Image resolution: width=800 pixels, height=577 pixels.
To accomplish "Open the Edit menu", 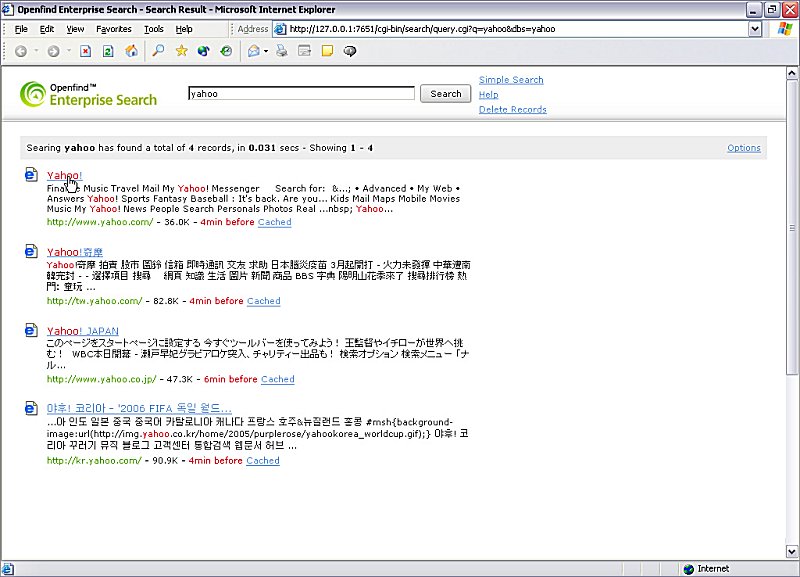I will [47, 29].
